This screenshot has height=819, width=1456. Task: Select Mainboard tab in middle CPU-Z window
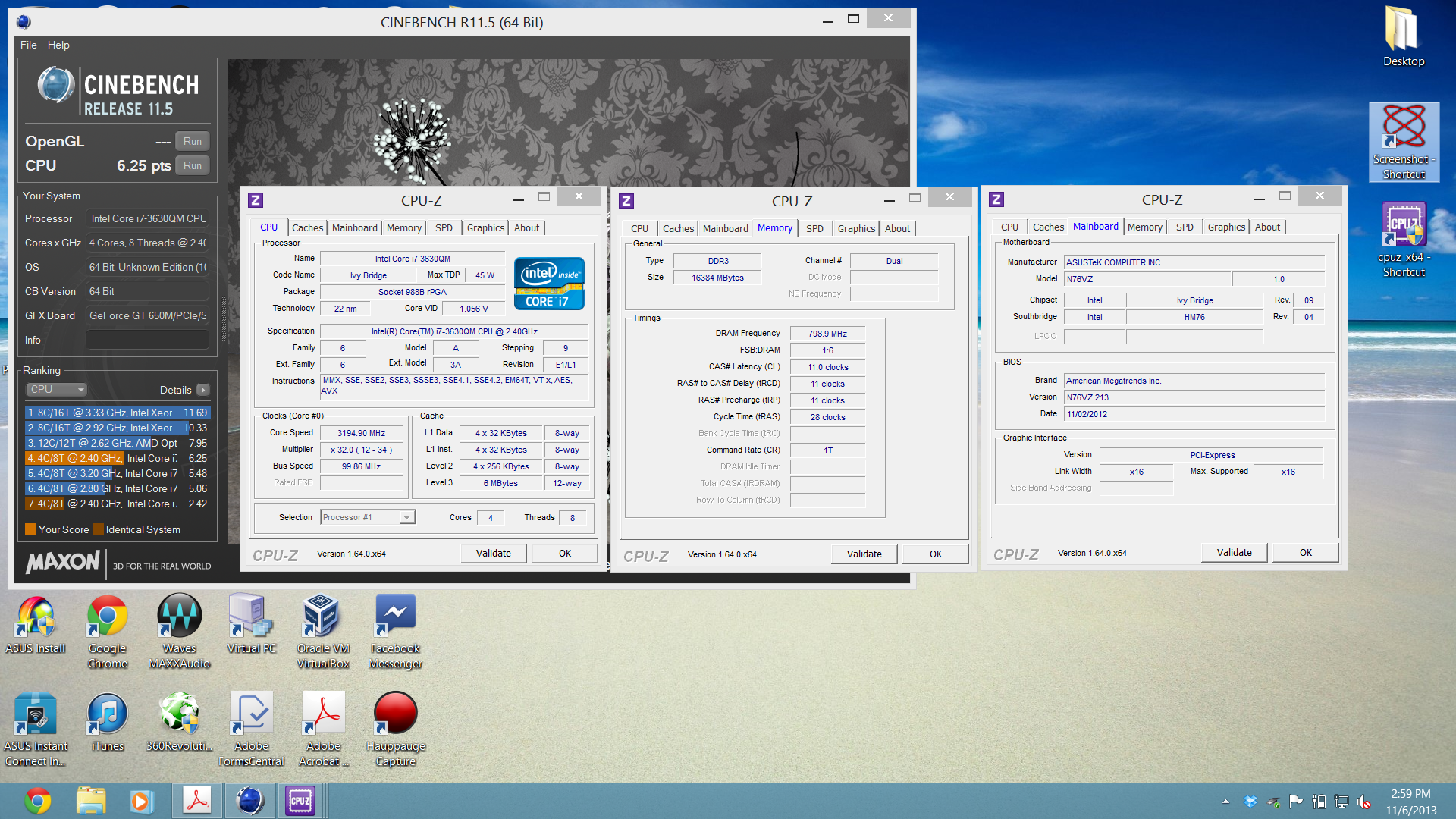click(x=725, y=228)
